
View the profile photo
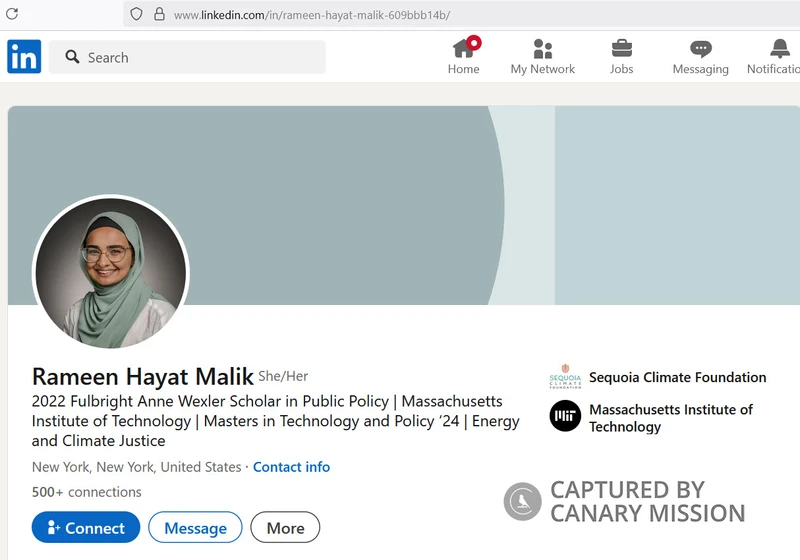[x=111, y=273]
